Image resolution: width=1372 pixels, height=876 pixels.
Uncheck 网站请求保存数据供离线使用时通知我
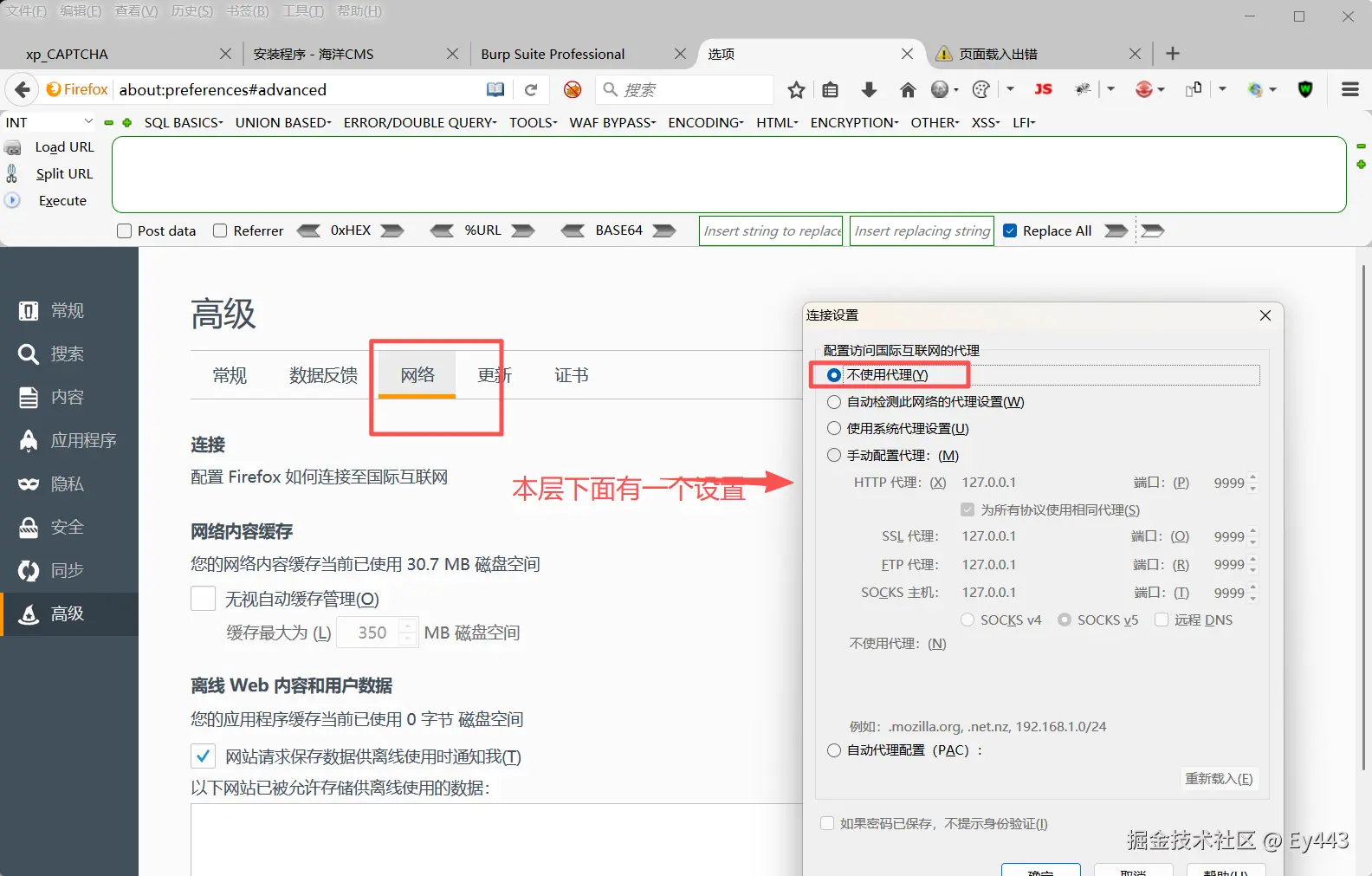coord(203,756)
